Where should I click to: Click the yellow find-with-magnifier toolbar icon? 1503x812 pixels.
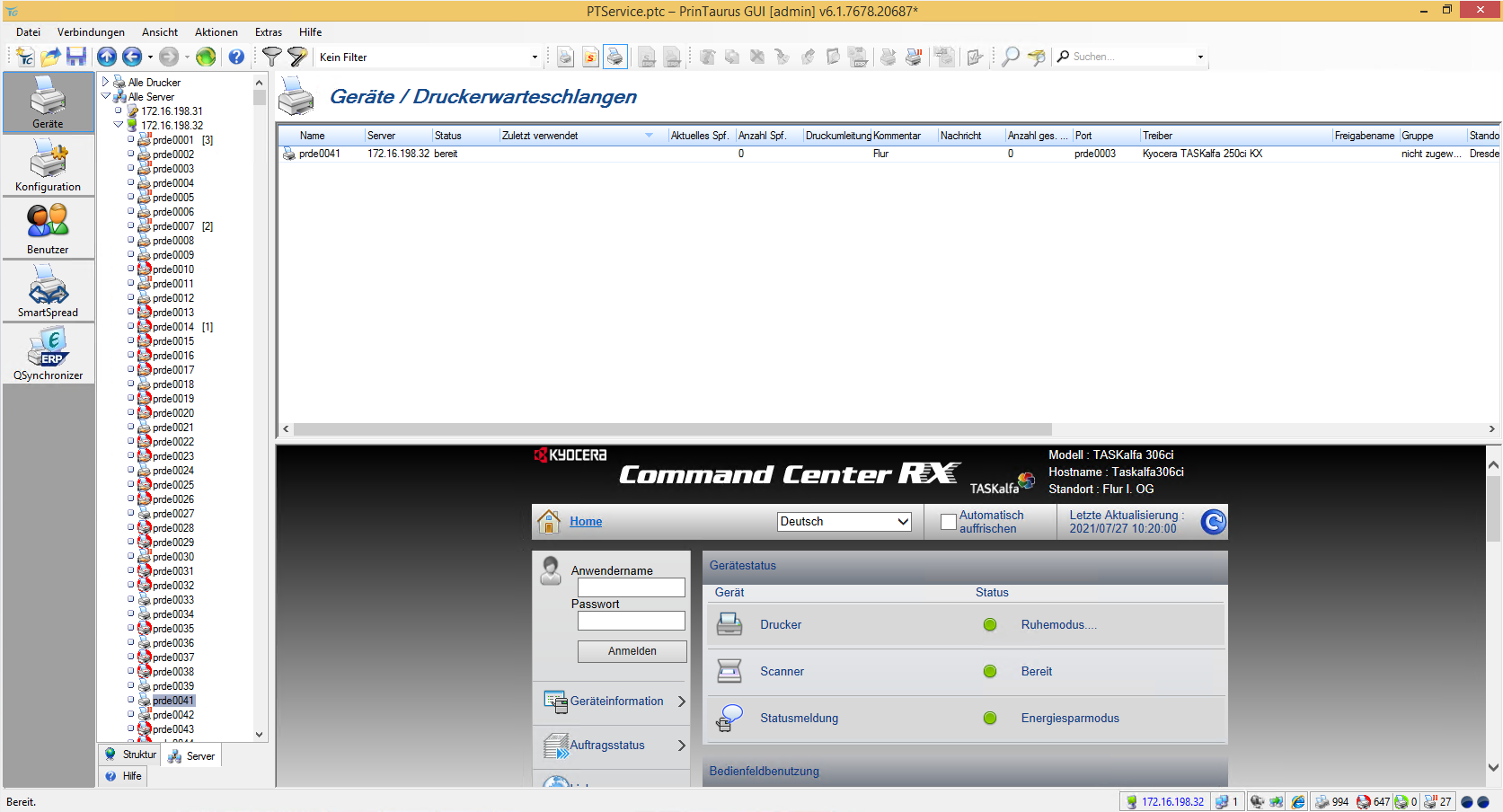[x=1037, y=57]
